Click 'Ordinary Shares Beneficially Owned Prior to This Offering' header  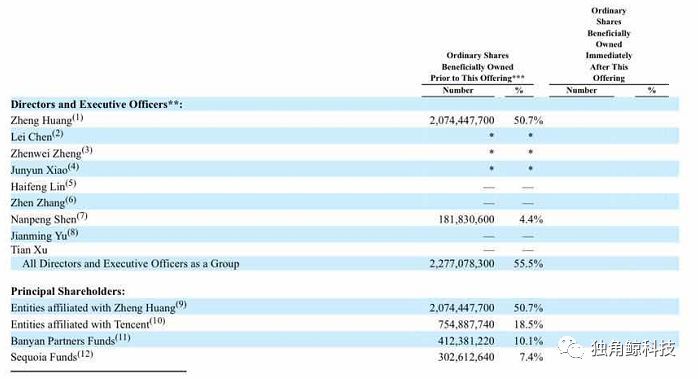tap(477, 67)
